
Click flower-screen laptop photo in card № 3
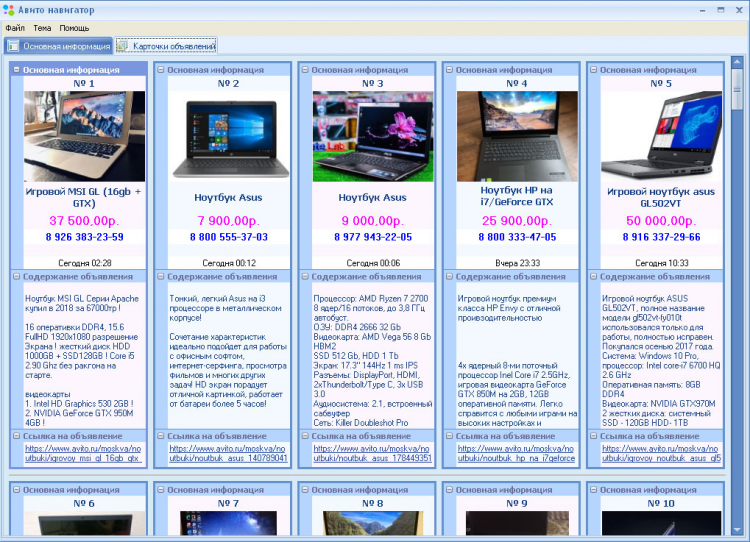pyautogui.click(x=373, y=136)
